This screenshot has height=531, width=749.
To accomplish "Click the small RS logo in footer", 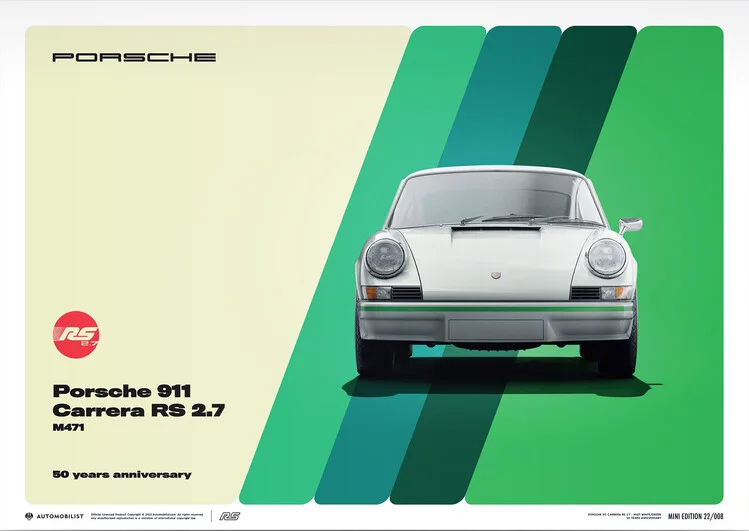I will (229, 516).
